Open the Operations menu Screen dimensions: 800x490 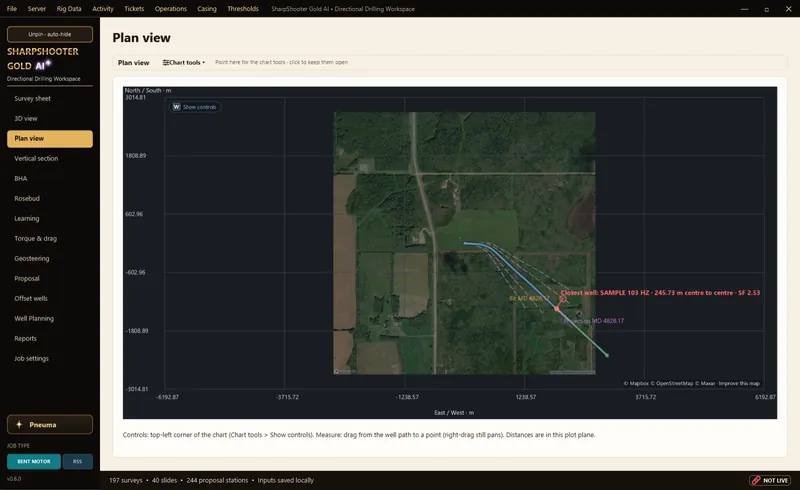pyautogui.click(x=170, y=9)
